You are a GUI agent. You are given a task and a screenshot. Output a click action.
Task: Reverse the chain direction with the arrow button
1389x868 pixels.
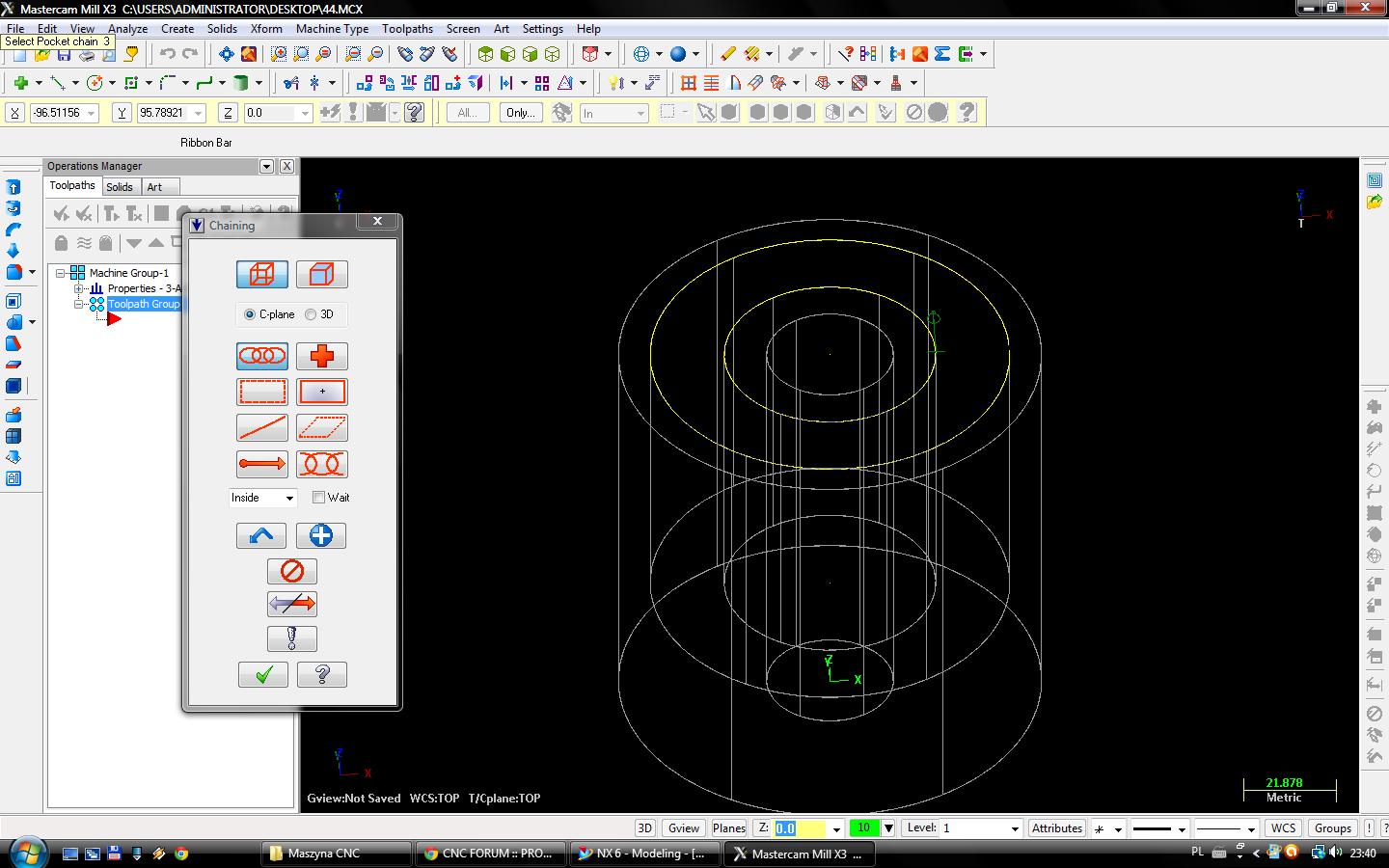(x=292, y=604)
